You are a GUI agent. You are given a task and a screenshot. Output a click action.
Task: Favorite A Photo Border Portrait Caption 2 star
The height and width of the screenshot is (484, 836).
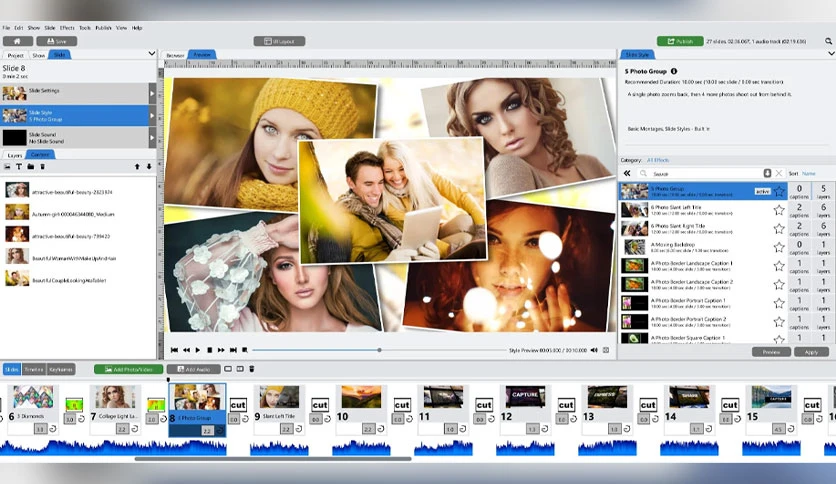click(x=779, y=322)
